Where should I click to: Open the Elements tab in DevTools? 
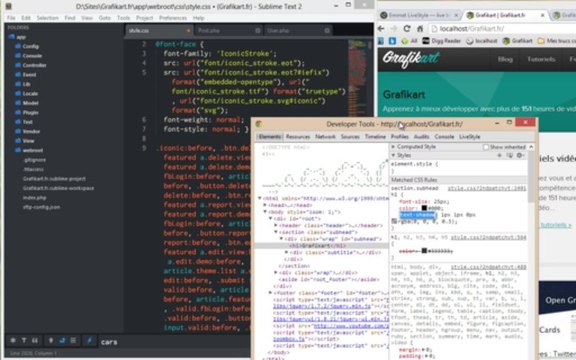pyautogui.click(x=270, y=137)
